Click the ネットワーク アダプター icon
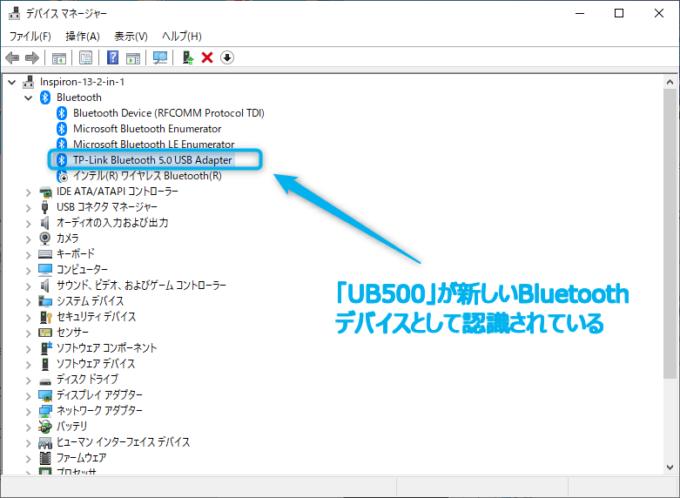680x498 pixels. pos(45,411)
